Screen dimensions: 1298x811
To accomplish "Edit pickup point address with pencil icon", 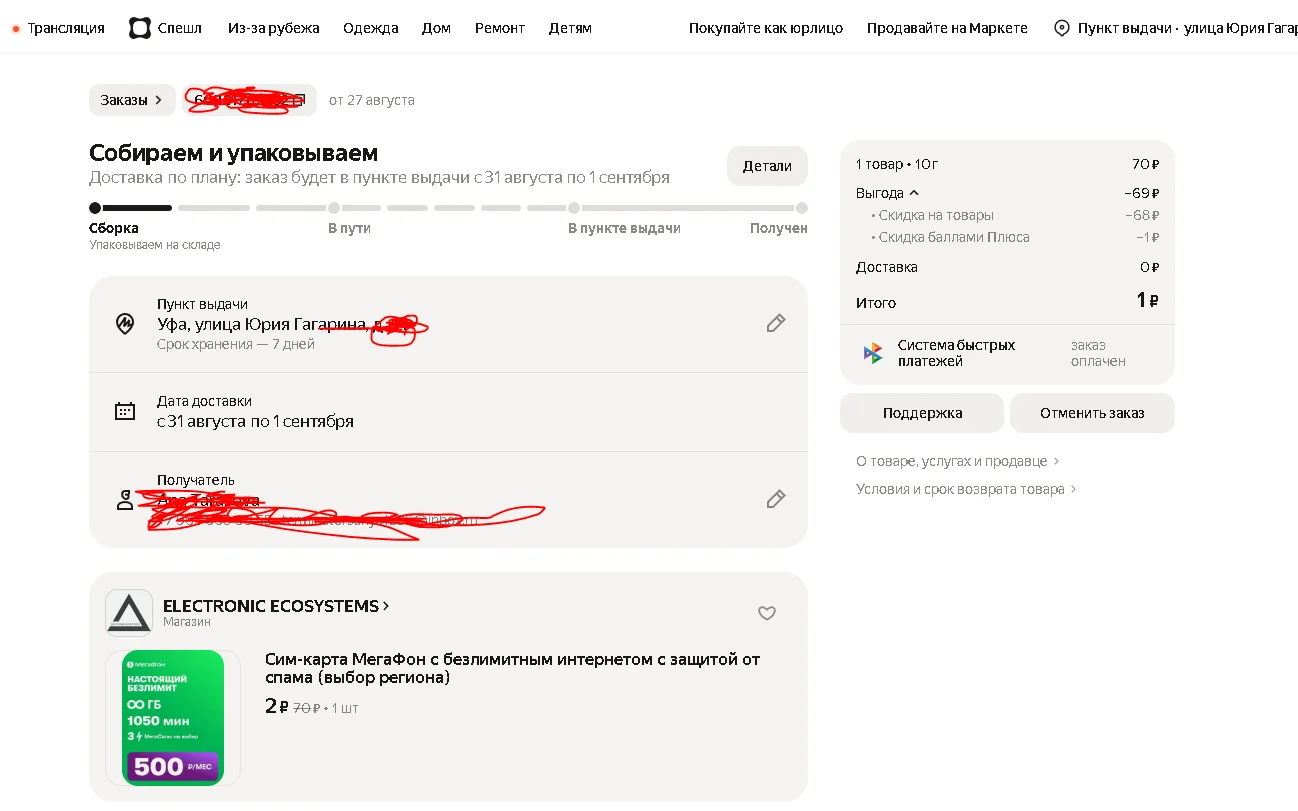I will (775, 323).
